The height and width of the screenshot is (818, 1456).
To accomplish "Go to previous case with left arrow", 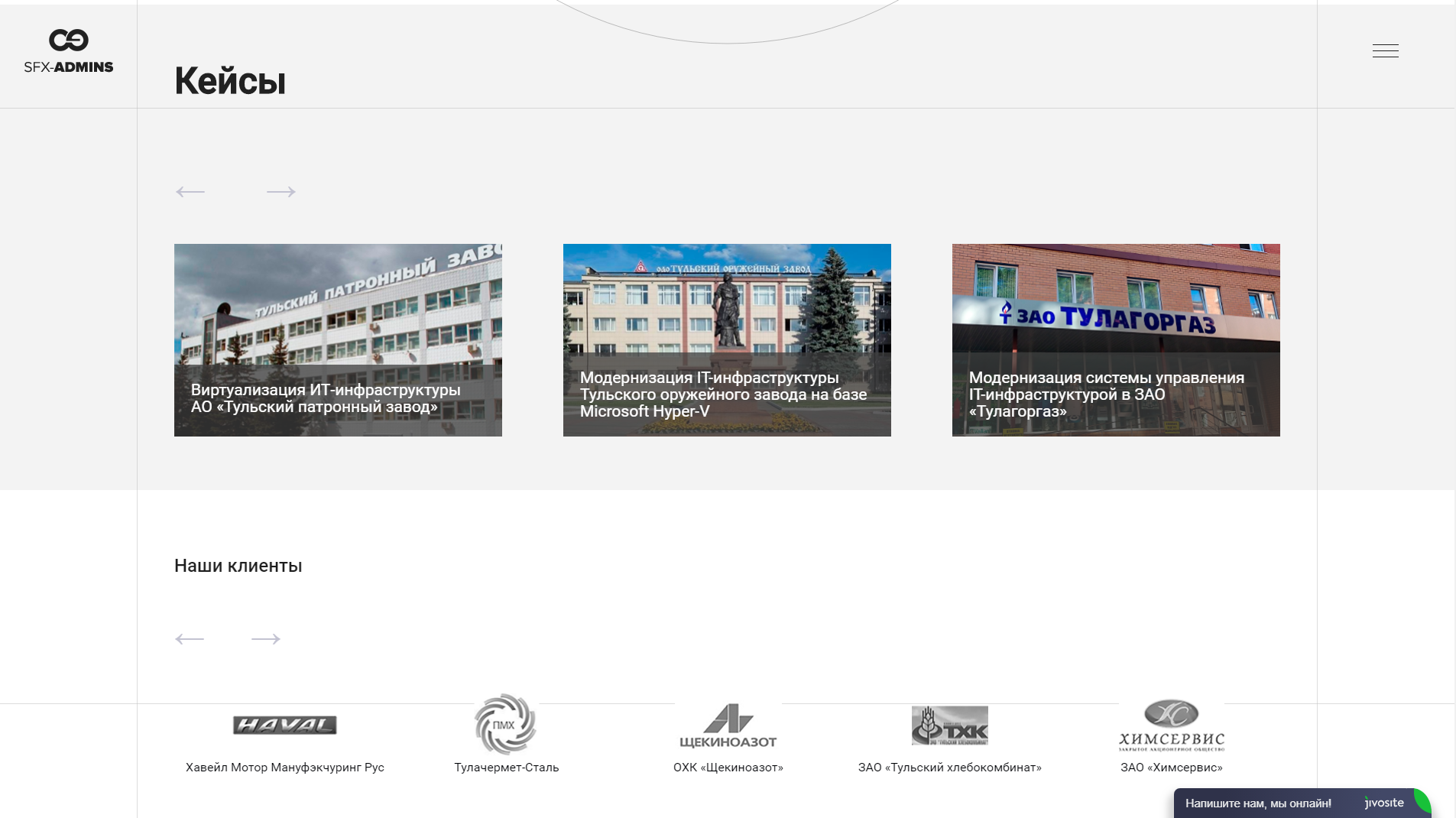I will pos(190,192).
